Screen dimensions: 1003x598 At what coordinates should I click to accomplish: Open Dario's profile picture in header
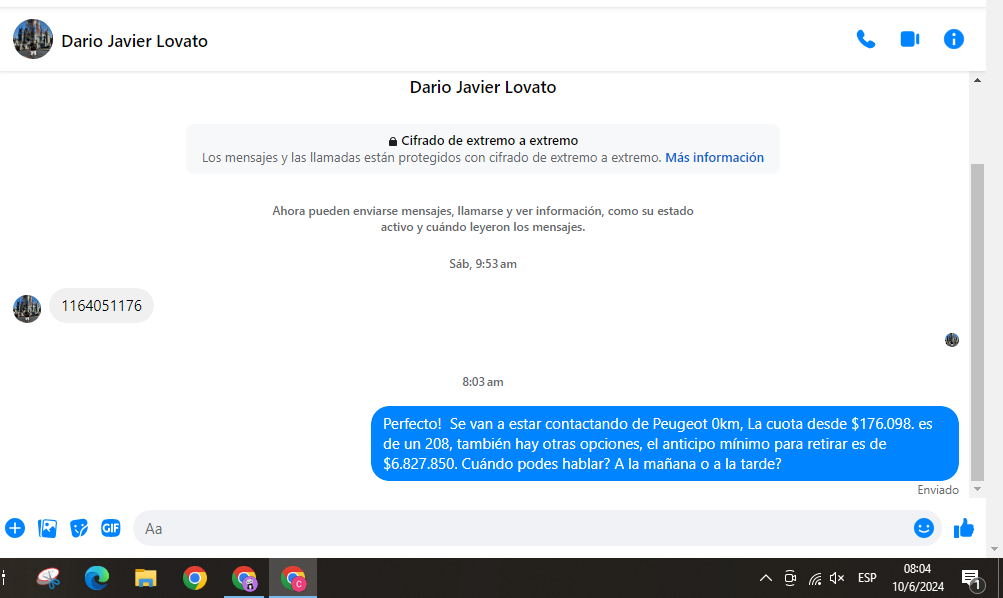click(x=33, y=39)
